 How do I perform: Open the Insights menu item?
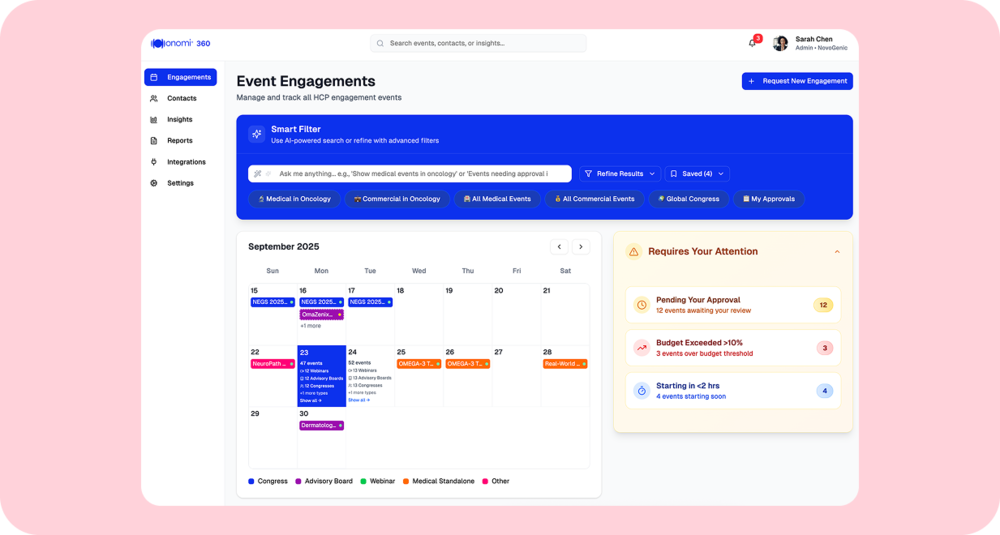pyautogui.click(x=180, y=119)
